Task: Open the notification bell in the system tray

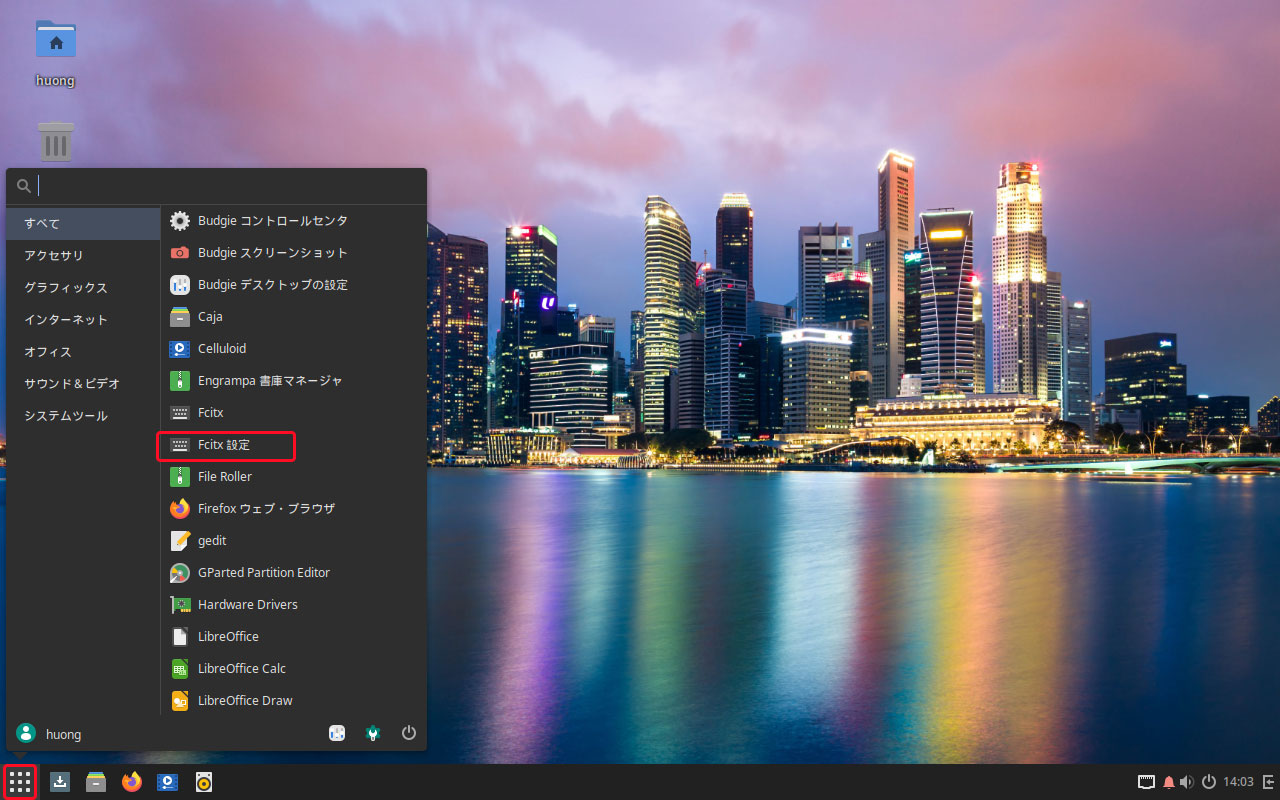Action: click(1168, 782)
